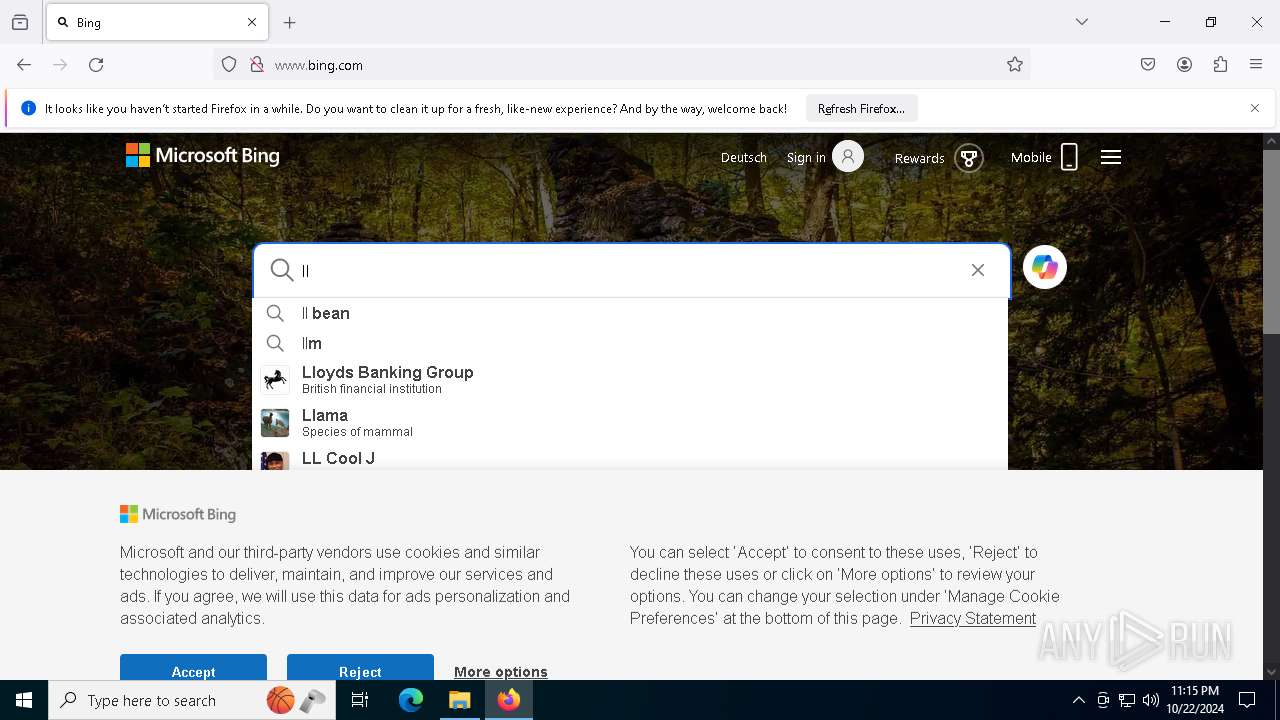Expand the list all tabs chevron
This screenshot has width=1280, height=720.
1082,22
